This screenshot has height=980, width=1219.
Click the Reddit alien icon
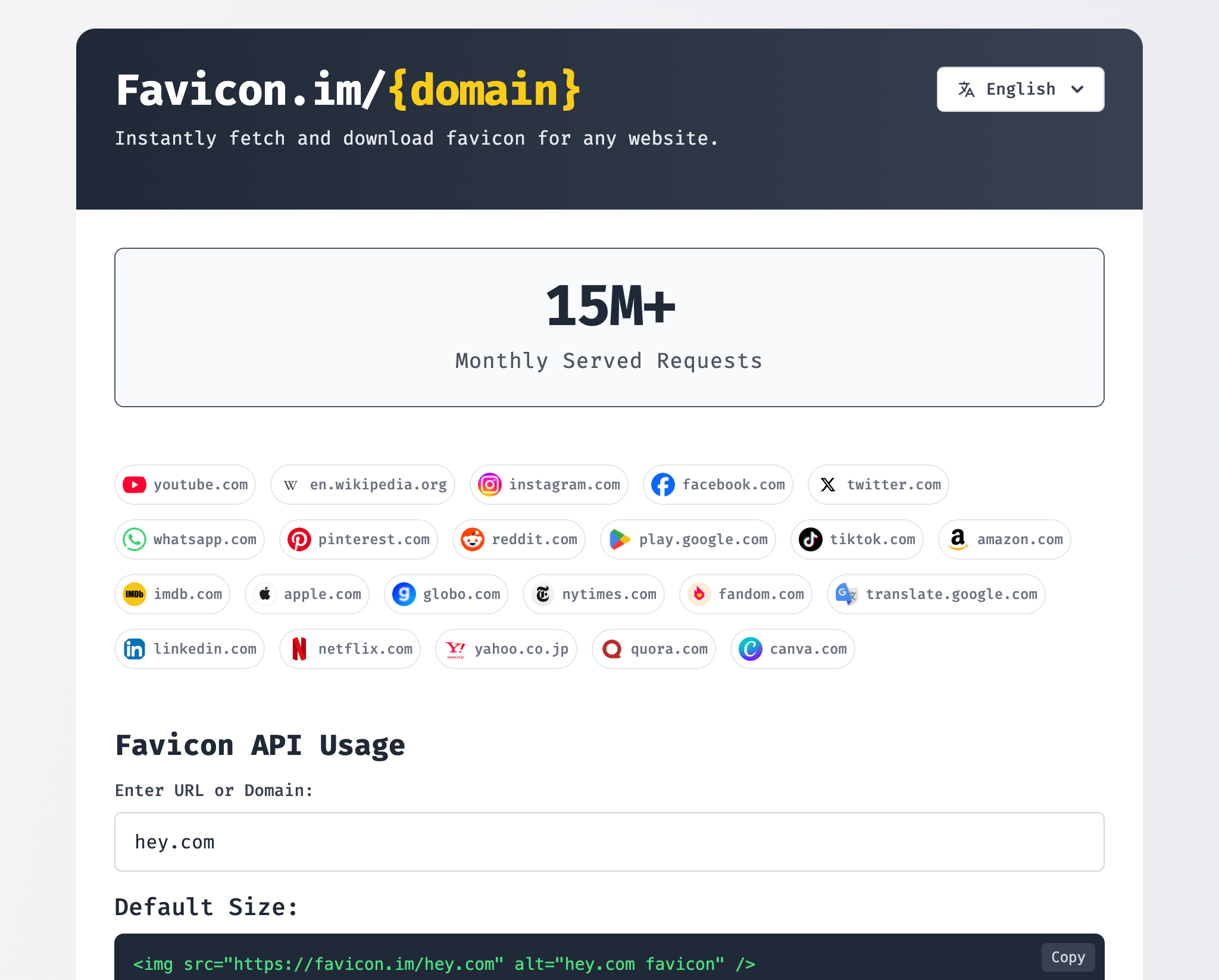tap(473, 539)
